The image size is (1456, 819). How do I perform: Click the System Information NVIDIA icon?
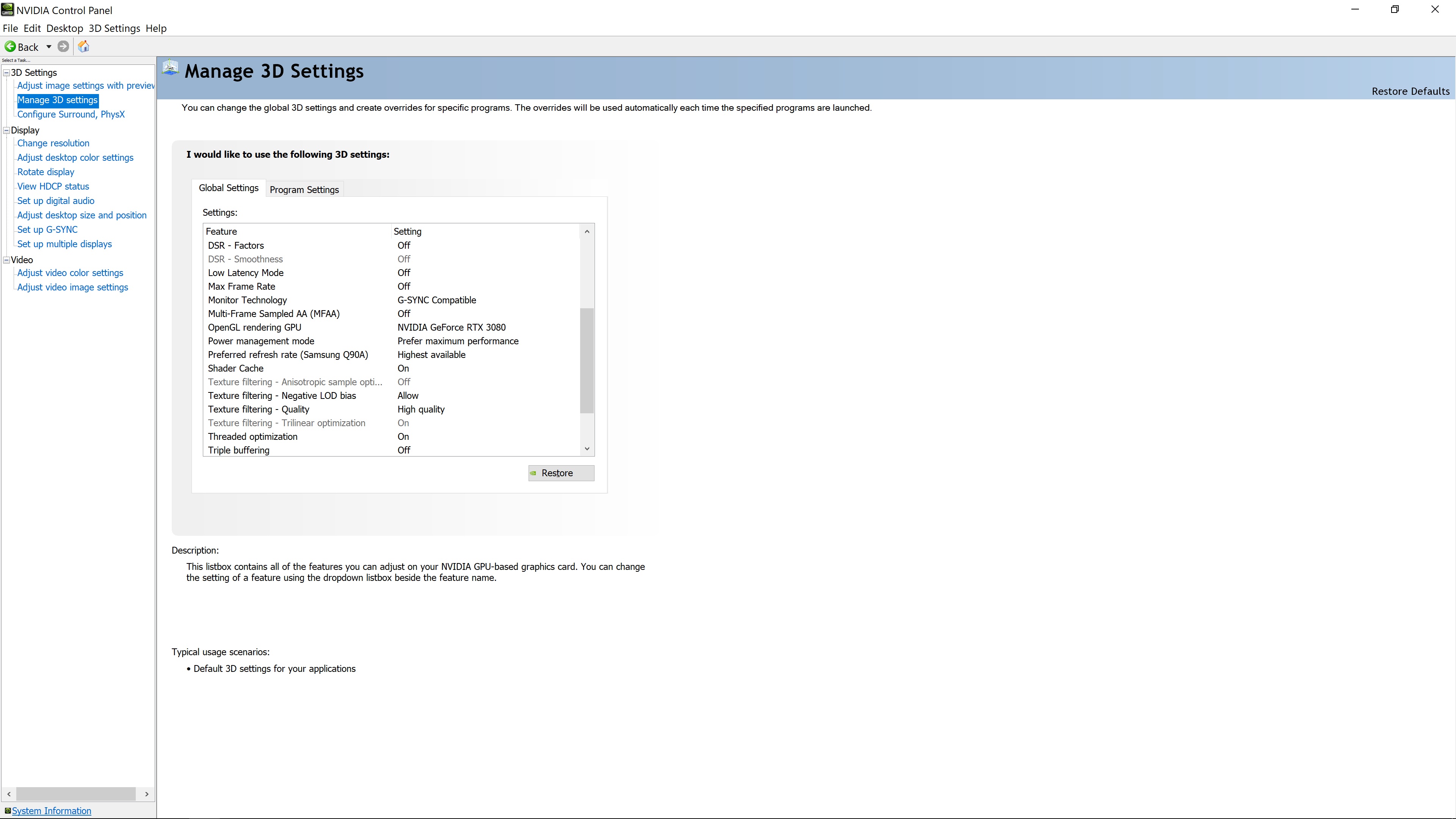7,811
